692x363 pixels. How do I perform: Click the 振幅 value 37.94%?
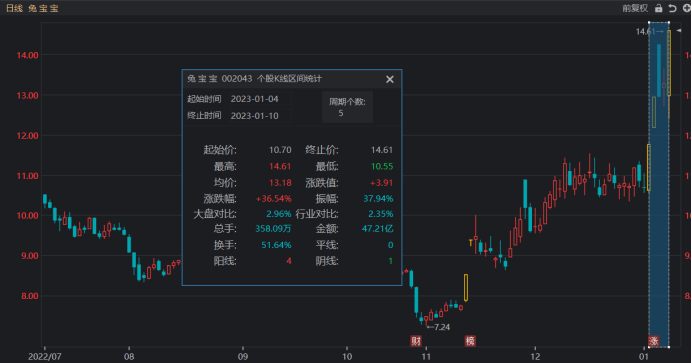click(x=378, y=199)
